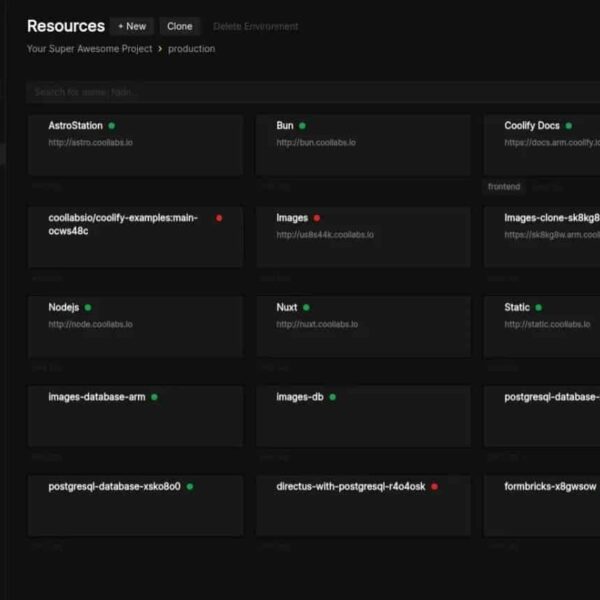Click the green status dot beside Coolify Docs
The height and width of the screenshot is (600, 600).
(x=569, y=126)
